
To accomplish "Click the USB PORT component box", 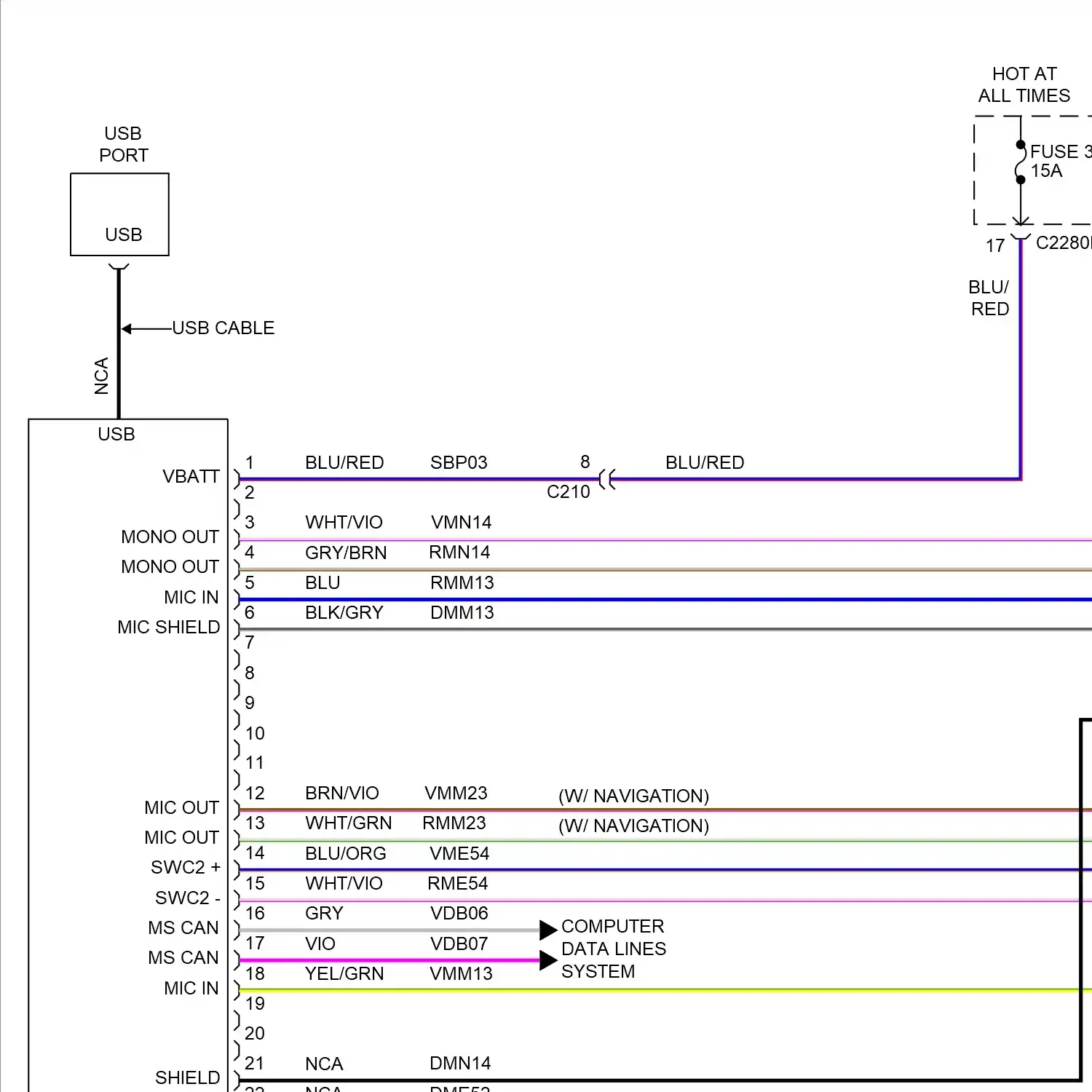I will pyautogui.click(x=119, y=215).
